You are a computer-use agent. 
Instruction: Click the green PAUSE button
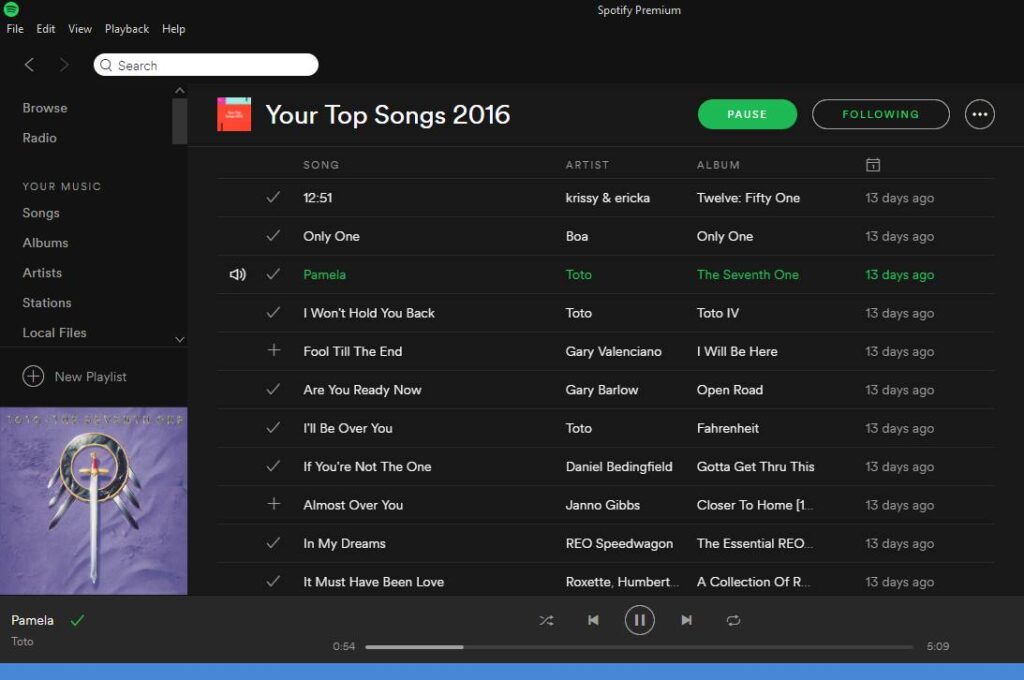[747, 114]
